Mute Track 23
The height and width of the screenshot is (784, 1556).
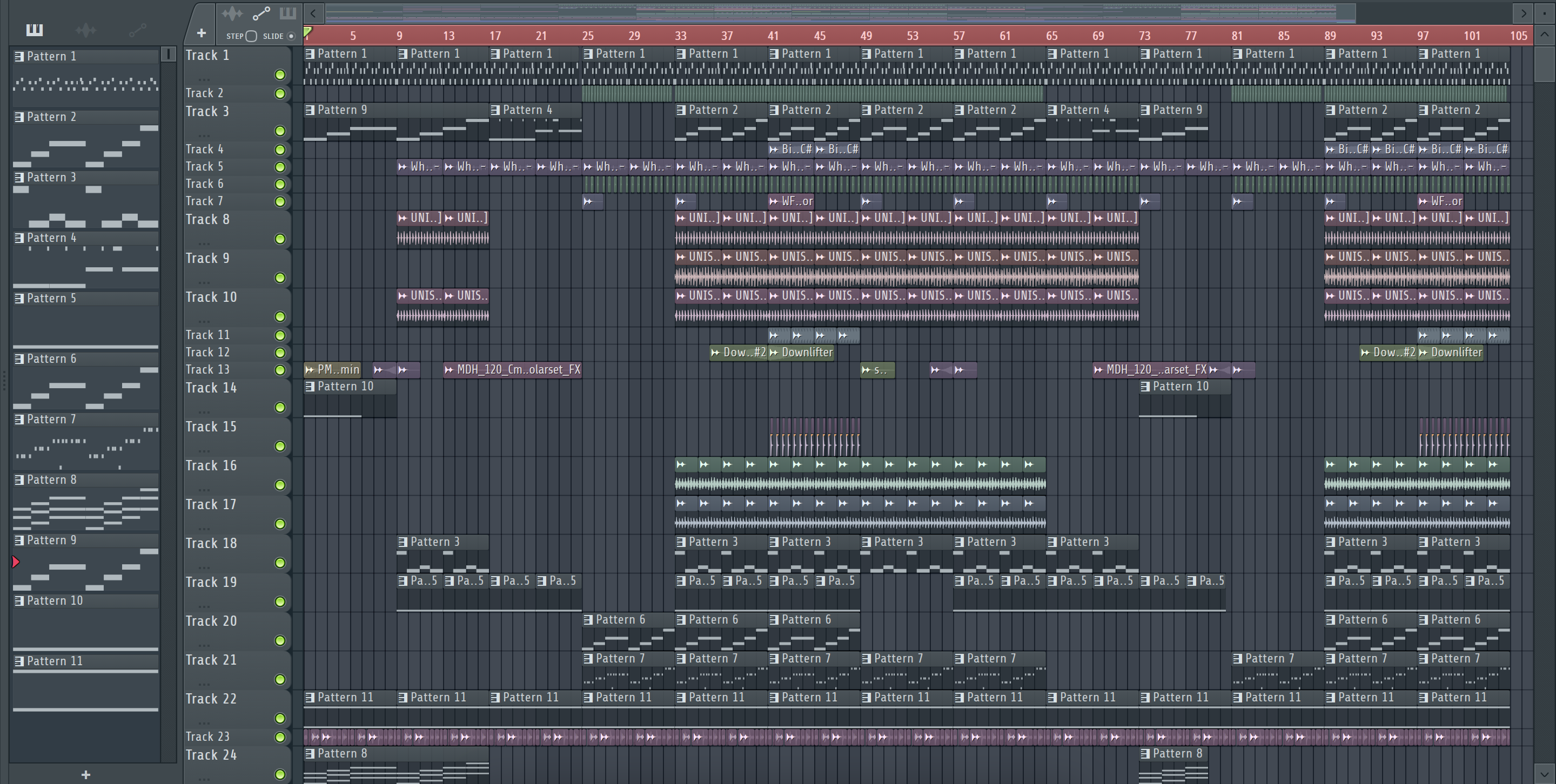pyautogui.click(x=280, y=737)
